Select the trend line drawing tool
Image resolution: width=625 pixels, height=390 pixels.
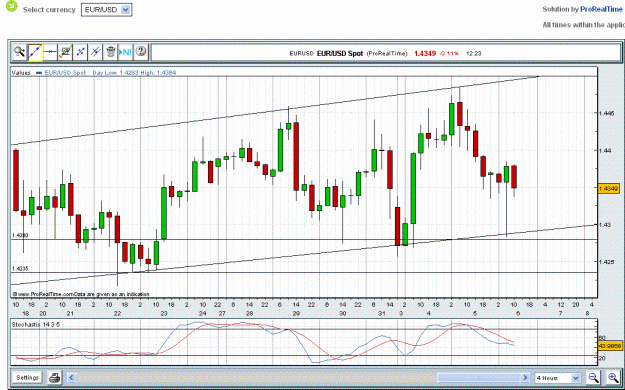click(35, 52)
